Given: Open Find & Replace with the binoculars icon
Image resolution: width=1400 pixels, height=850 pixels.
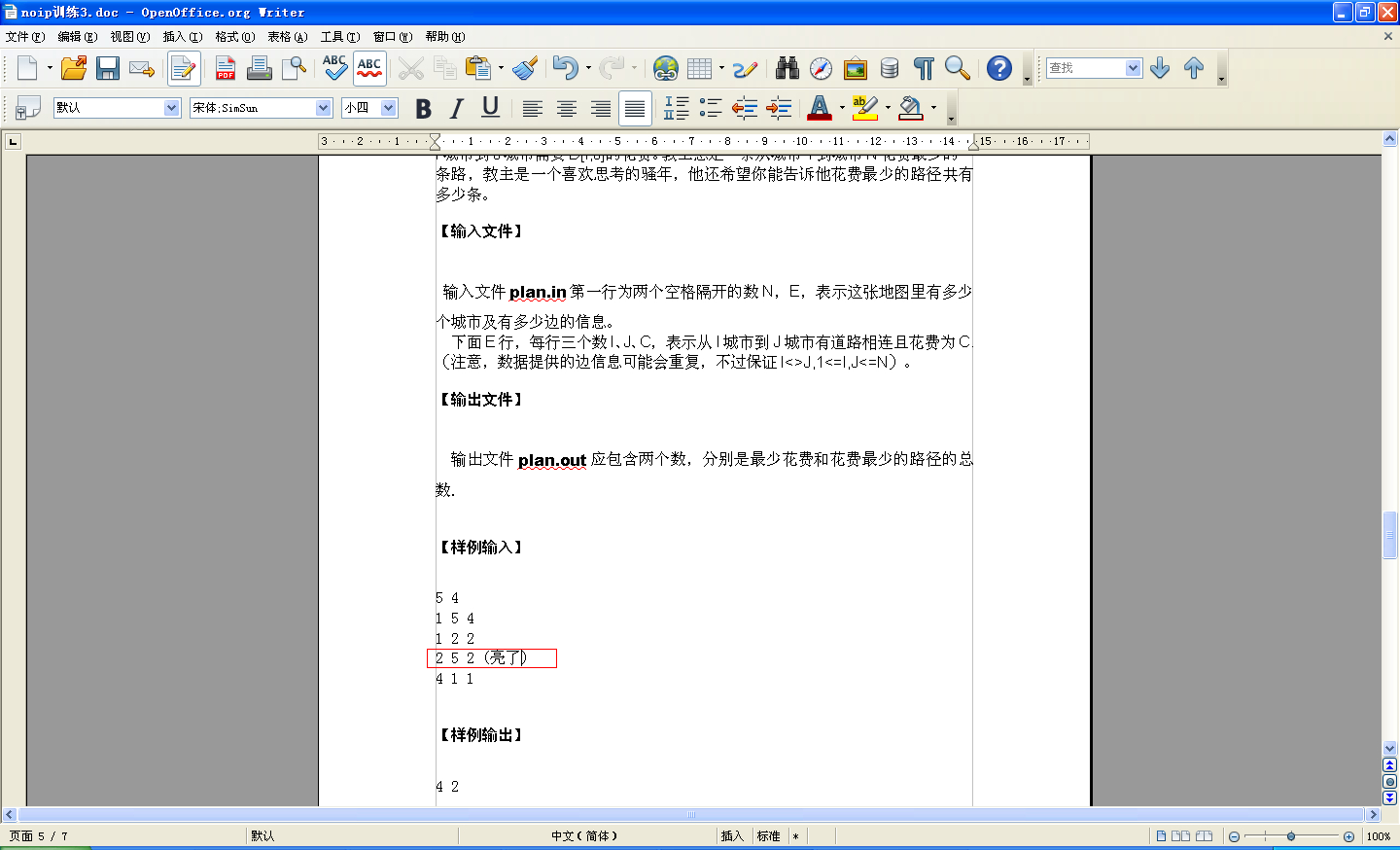Looking at the screenshot, I should tap(787, 68).
